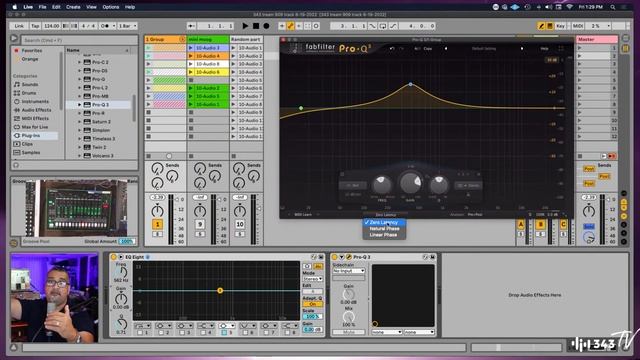Click the Pro-Q 3 Q knob
This screenshot has height=360, width=640.
coord(439,185)
